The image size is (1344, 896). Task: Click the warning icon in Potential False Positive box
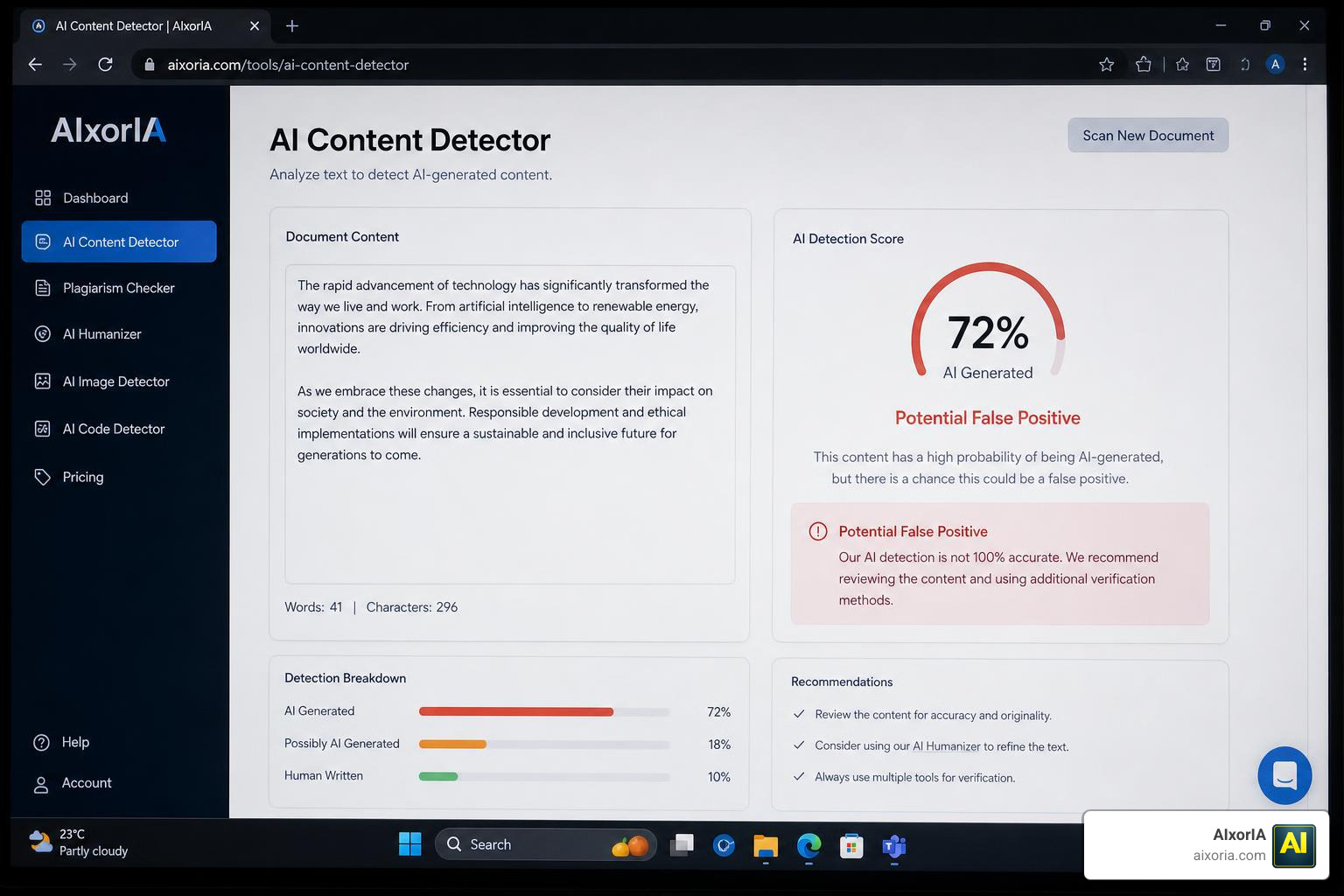click(818, 532)
